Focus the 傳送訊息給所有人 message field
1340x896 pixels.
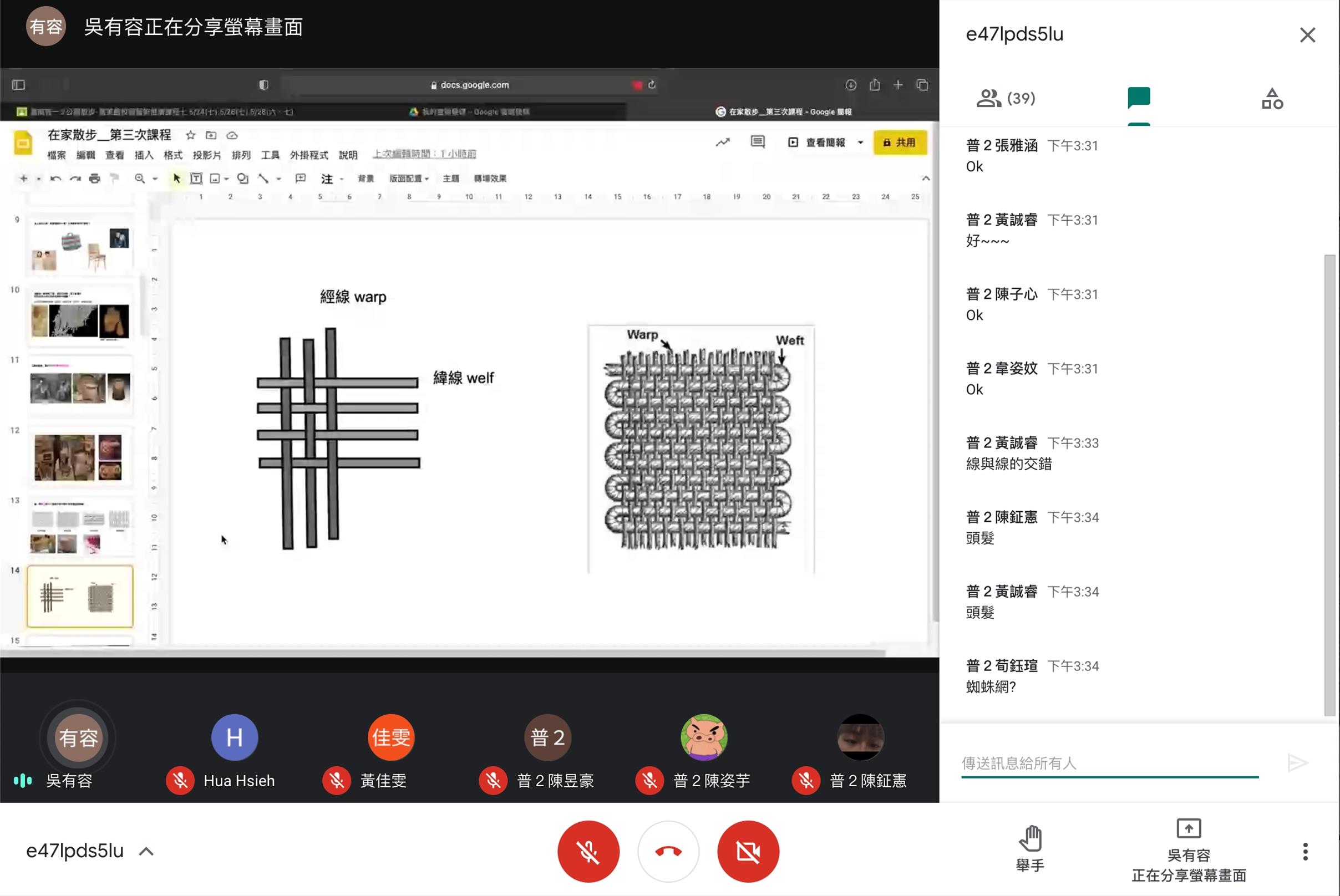point(1109,763)
